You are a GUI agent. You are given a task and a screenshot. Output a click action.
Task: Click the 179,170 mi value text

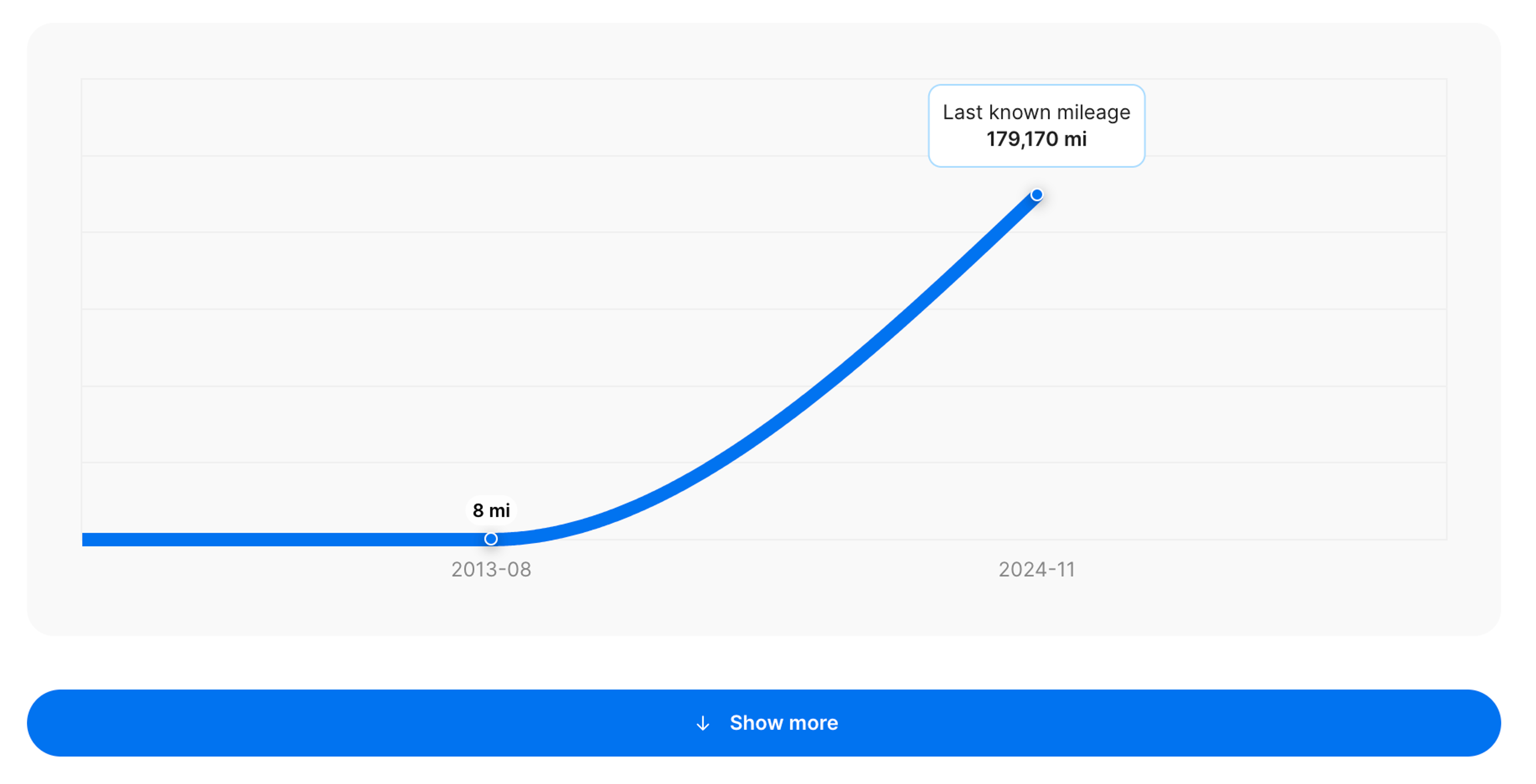tap(1036, 140)
